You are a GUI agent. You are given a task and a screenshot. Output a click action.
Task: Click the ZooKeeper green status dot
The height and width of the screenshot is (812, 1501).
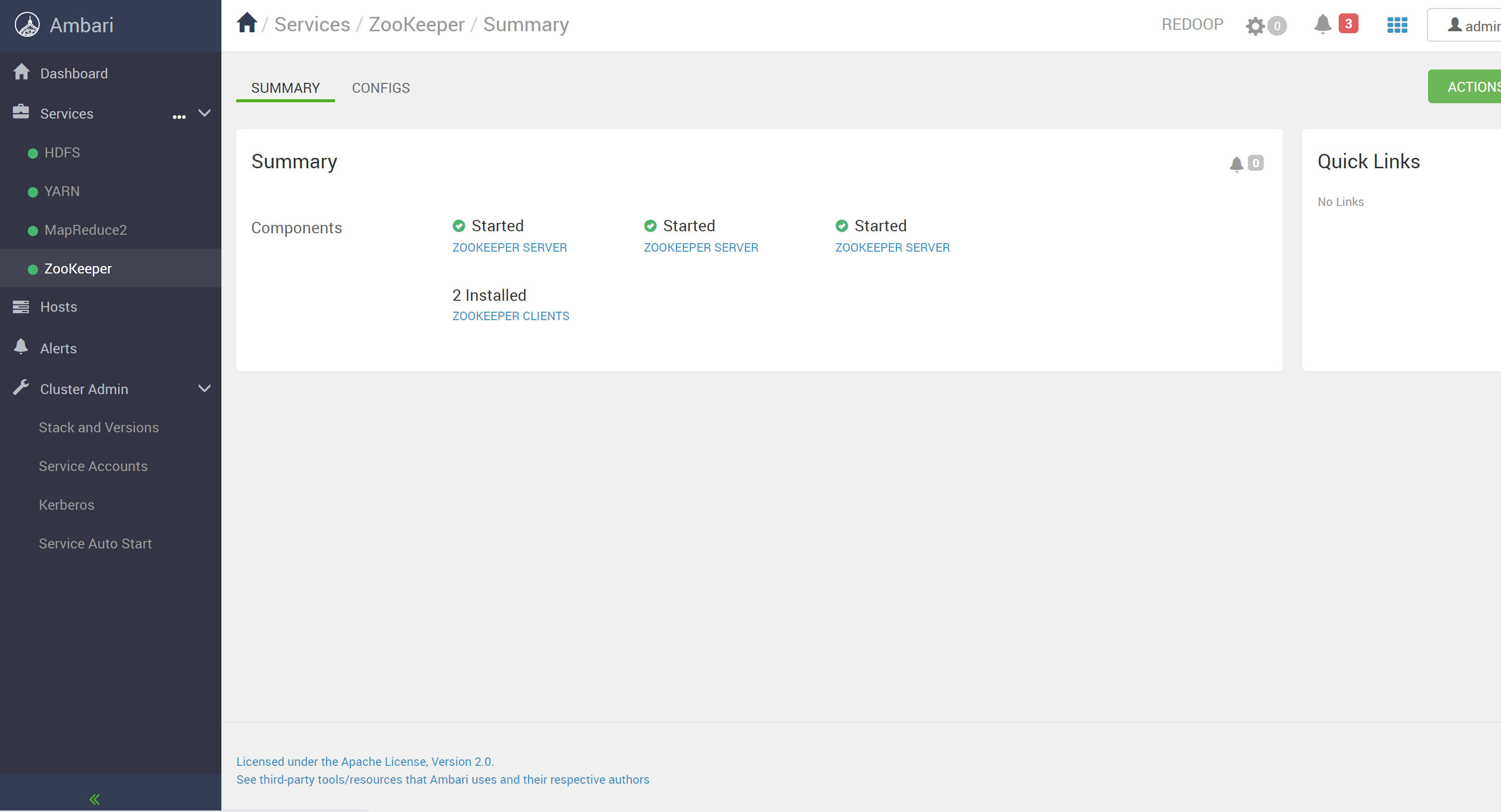[33, 269]
